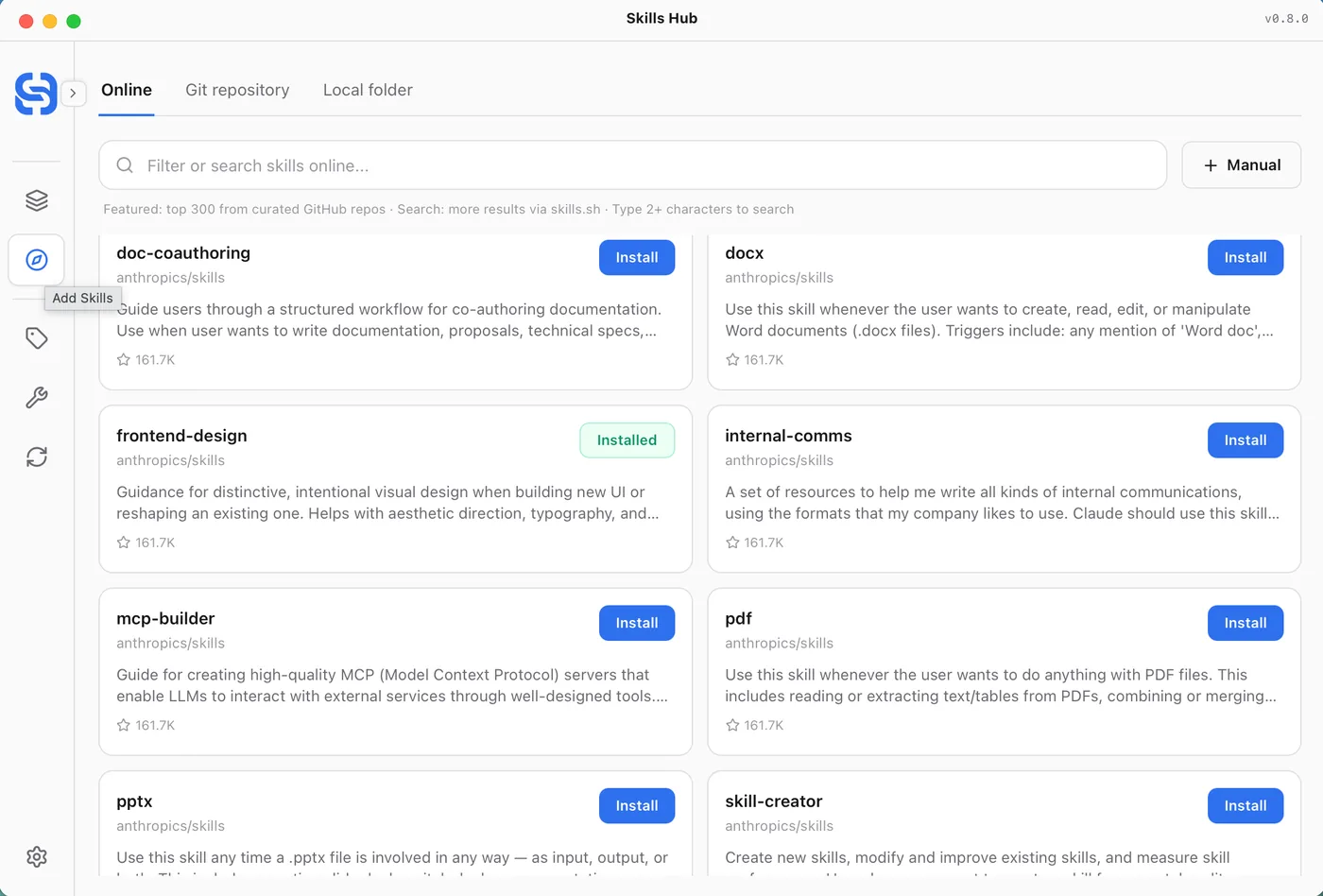Click the star icon on pdf card
This screenshot has height=896, width=1323.
click(x=732, y=725)
